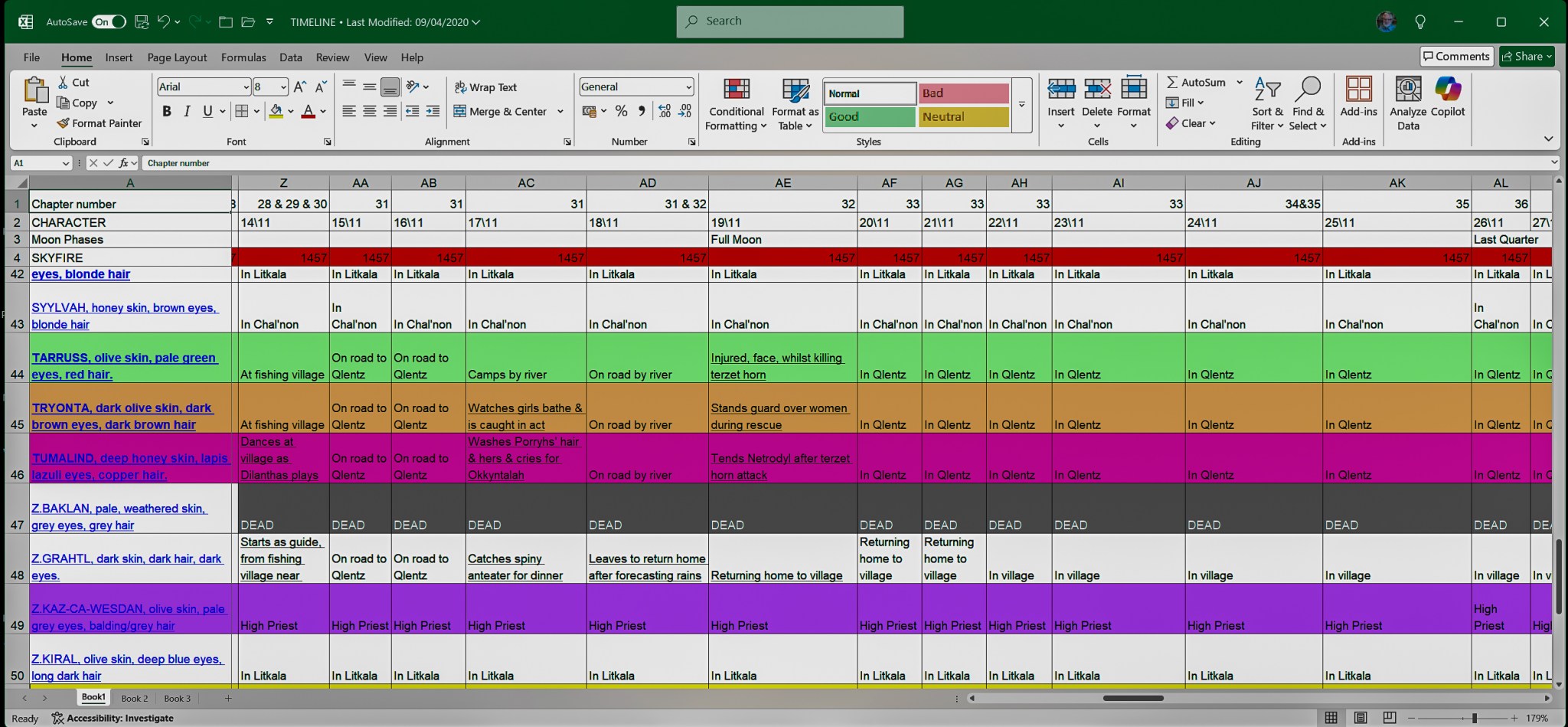1568x727 pixels.
Task: Toggle Wrap Text for the cell
Action: click(485, 87)
